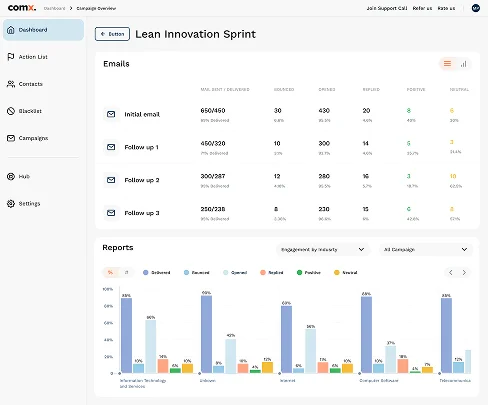Click the Refer us link
Viewport: 488px width, 405px height.
click(422, 8)
